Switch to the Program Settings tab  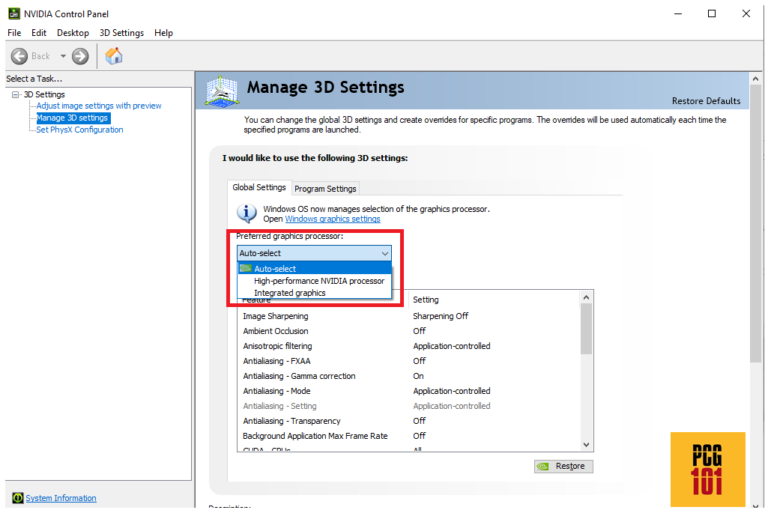pyautogui.click(x=325, y=188)
